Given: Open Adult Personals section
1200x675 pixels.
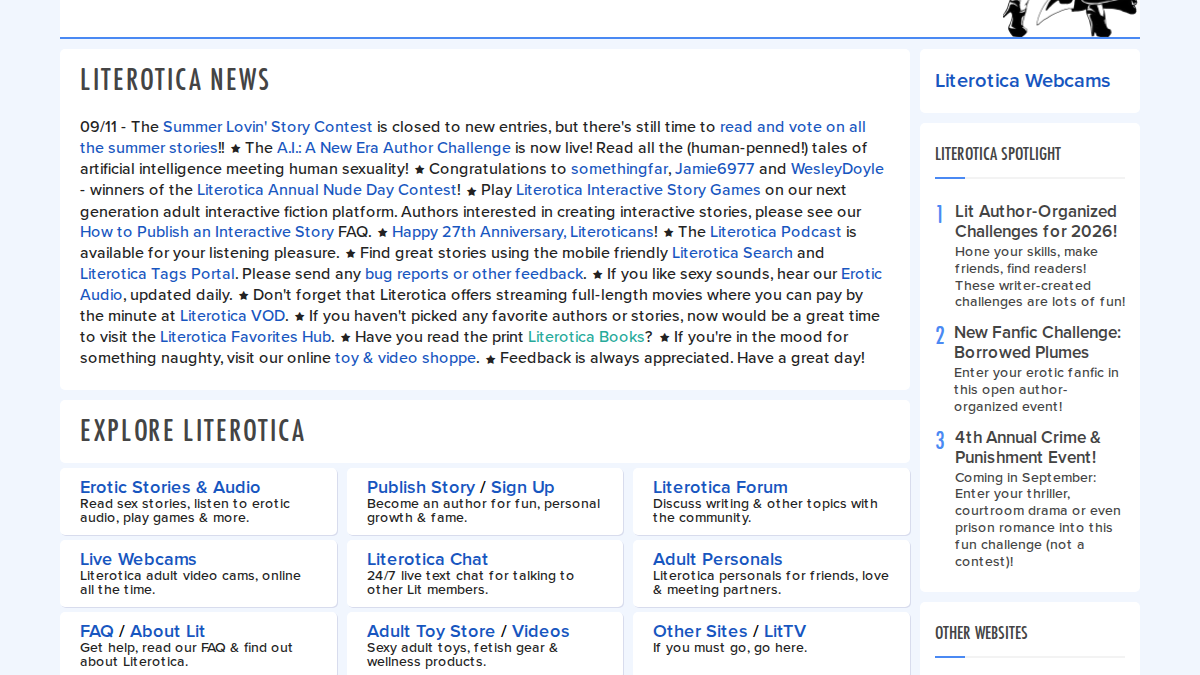Looking at the screenshot, I should click(x=718, y=559).
